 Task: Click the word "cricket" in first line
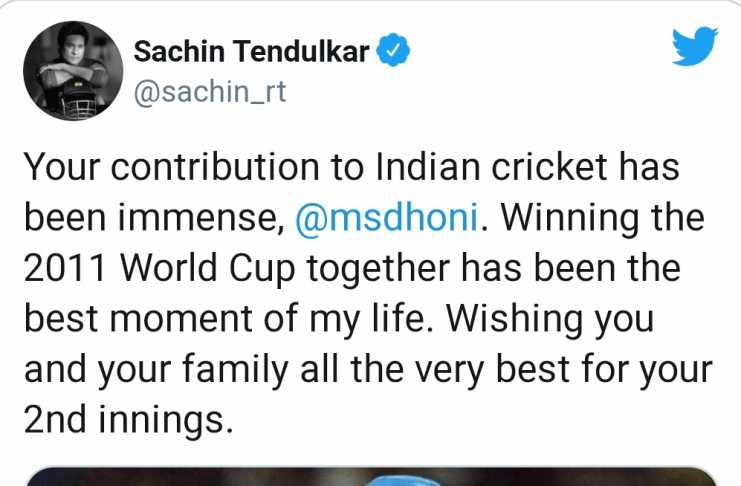549,167
